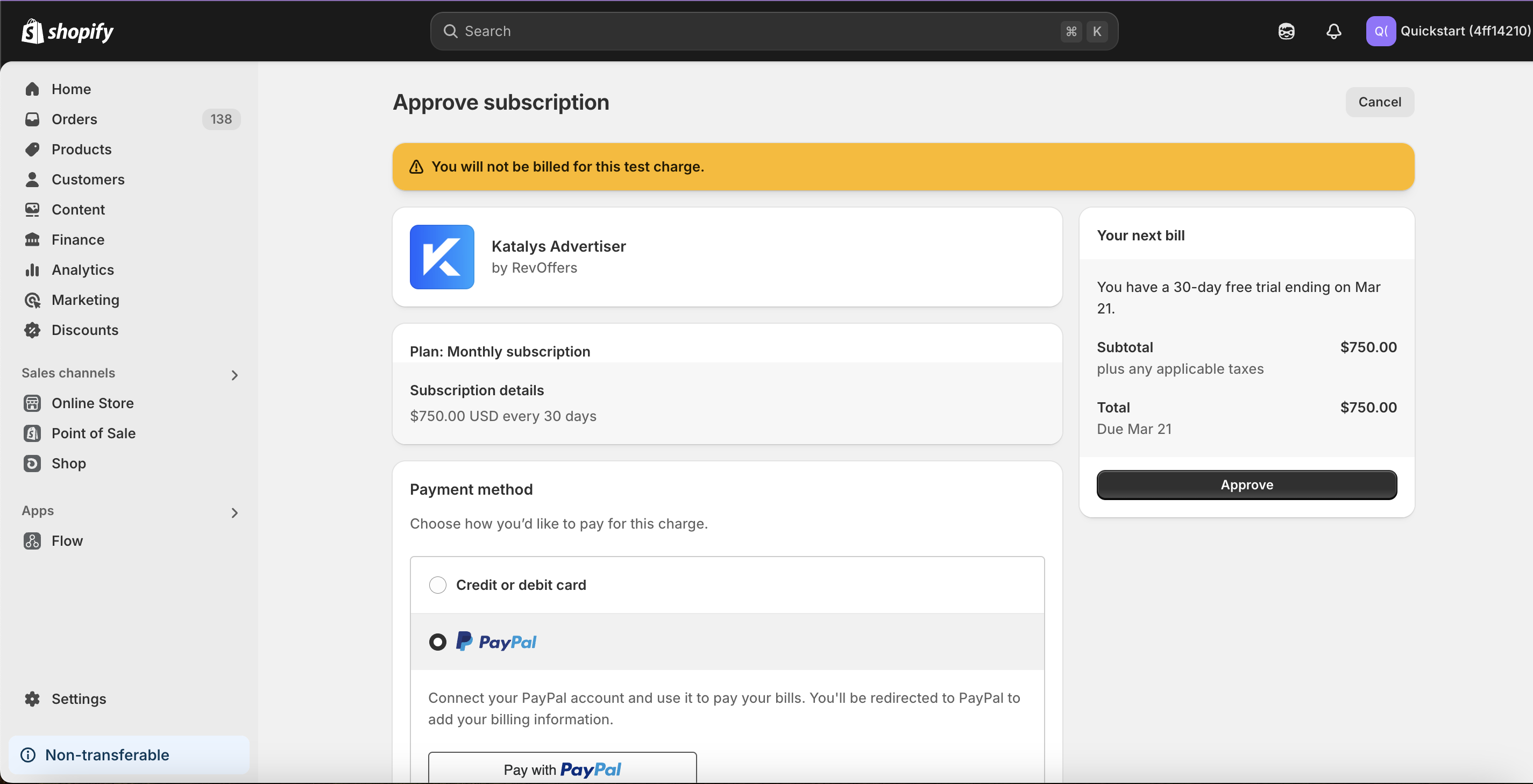Image resolution: width=1533 pixels, height=784 pixels.
Task: Click the Pay with PayPal button
Action: [x=562, y=768]
